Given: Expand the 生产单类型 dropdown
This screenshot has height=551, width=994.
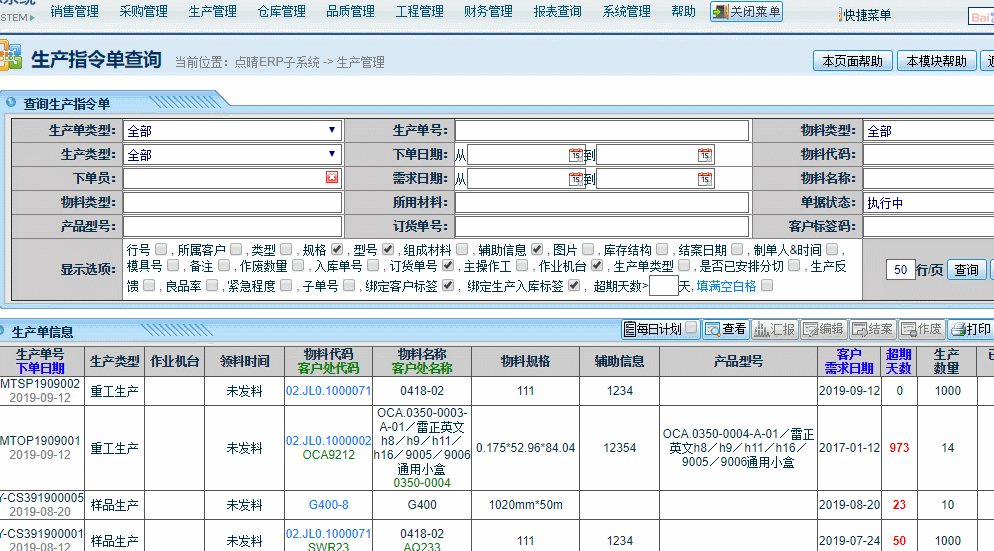Looking at the screenshot, I should click(x=232, y=131).
